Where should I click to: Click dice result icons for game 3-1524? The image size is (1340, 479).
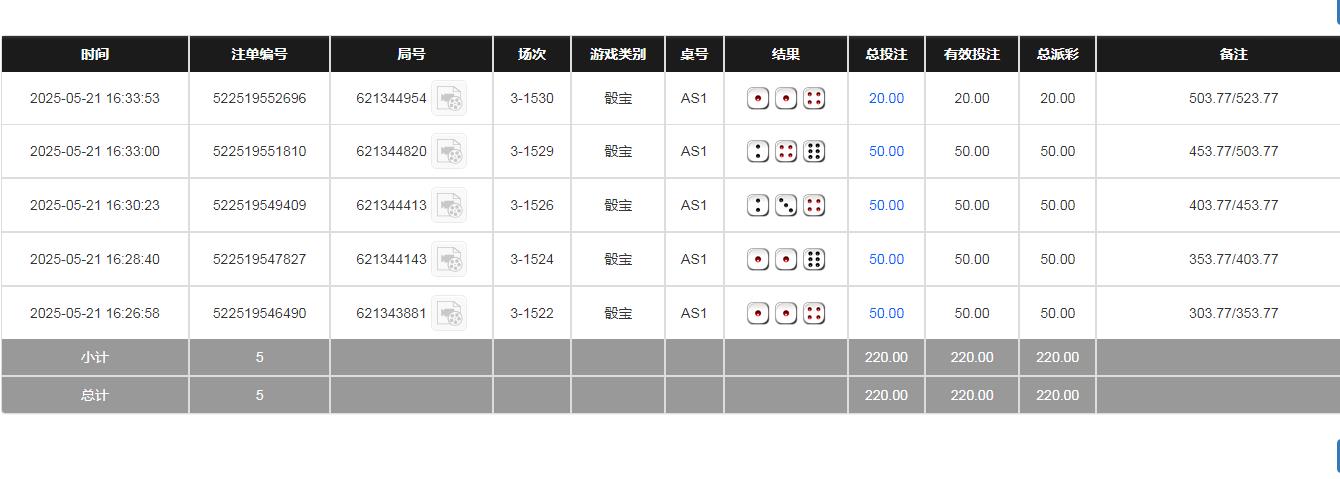coord(786,260)
